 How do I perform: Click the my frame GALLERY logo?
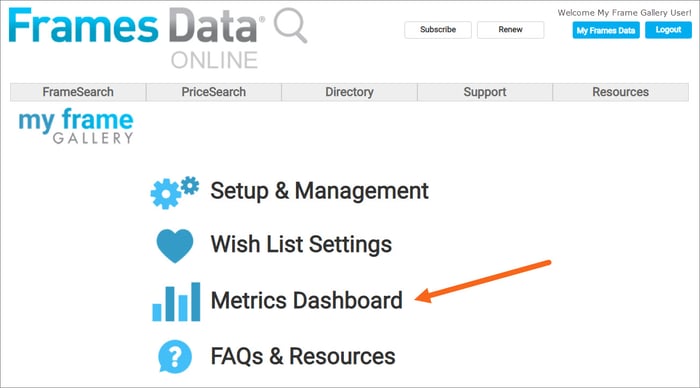(x=76, y=126)
